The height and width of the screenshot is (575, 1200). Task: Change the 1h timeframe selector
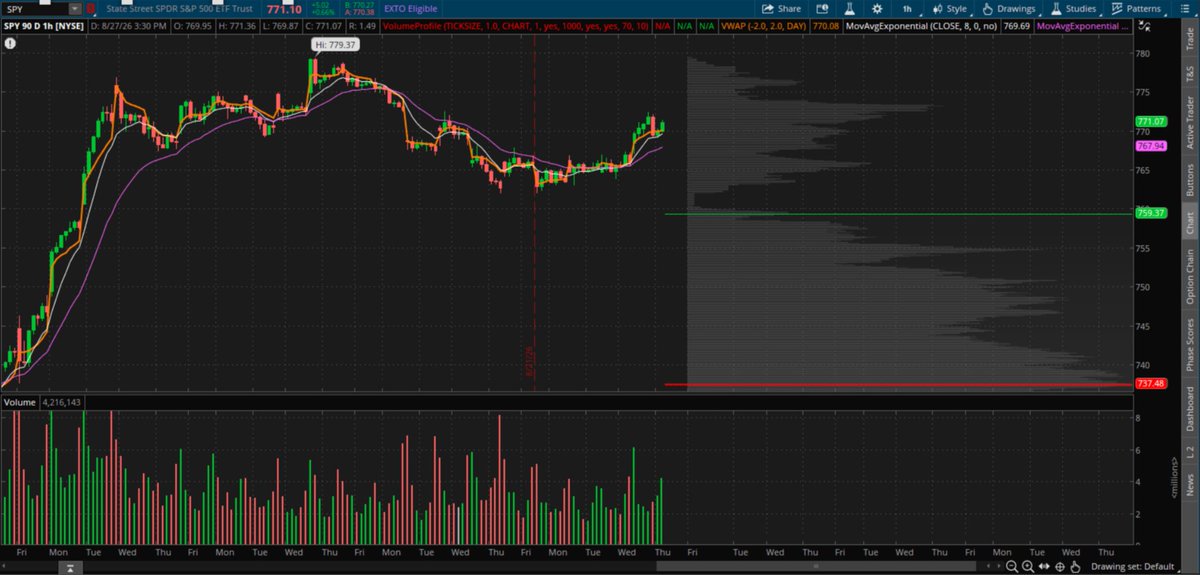point(907,8)
